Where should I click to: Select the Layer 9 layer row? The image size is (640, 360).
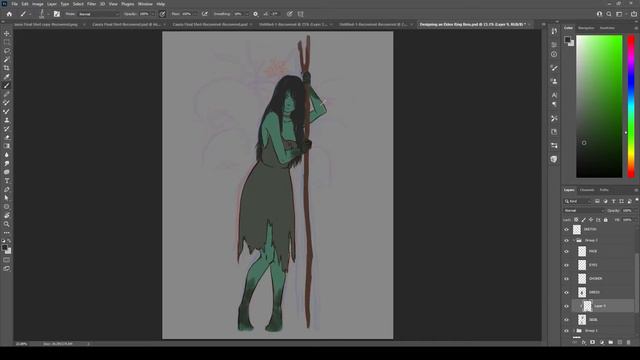point(603,306)
